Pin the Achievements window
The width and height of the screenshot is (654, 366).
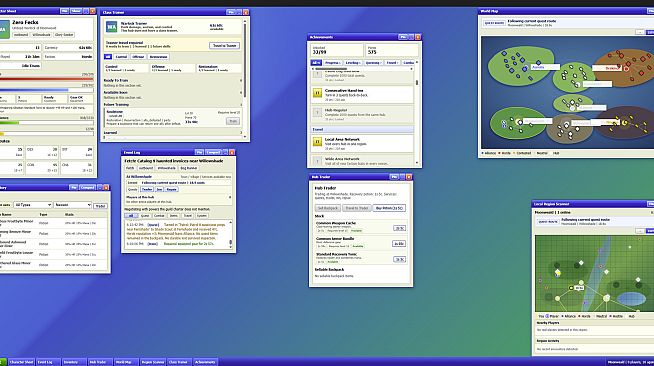pos(402,37)
